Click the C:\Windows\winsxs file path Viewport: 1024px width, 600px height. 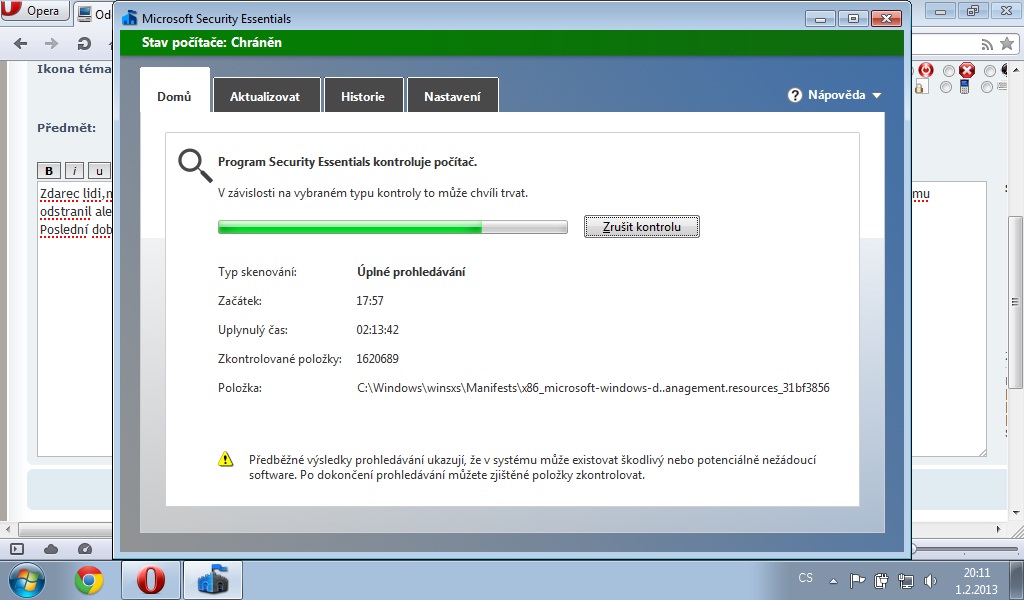[593, 388]
